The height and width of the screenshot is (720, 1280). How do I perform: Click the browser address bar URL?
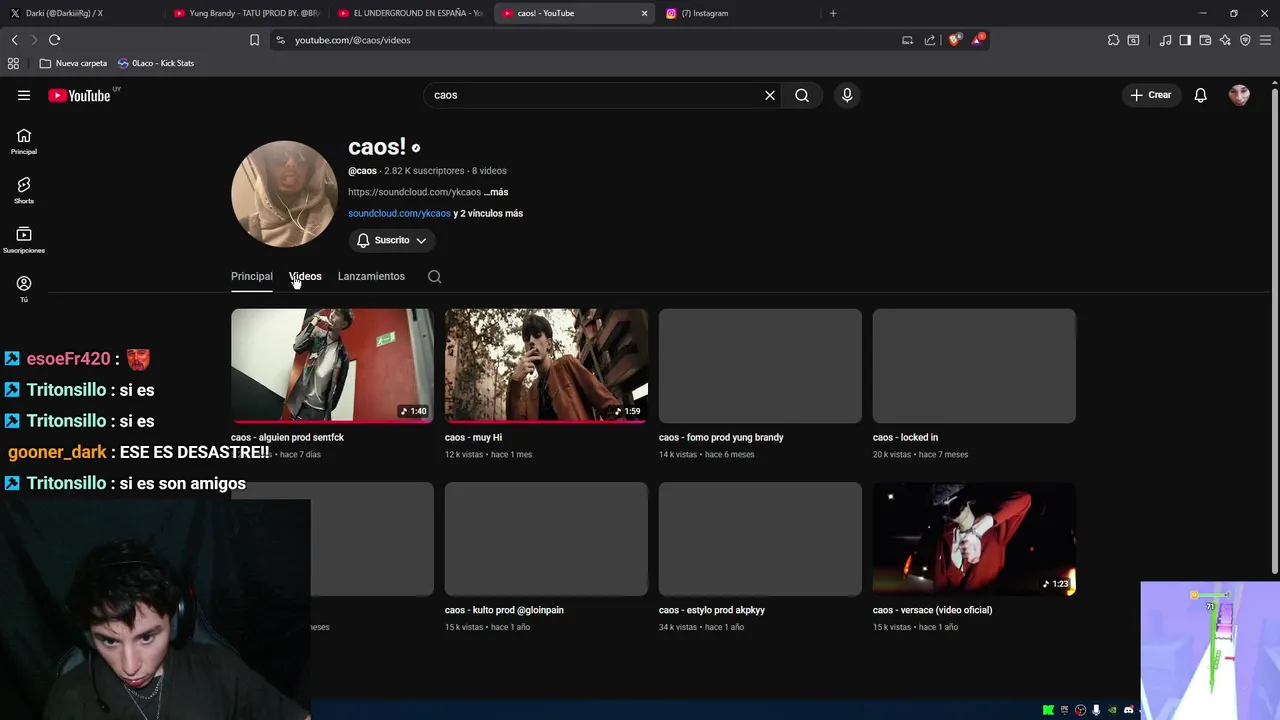pos(353,40)
